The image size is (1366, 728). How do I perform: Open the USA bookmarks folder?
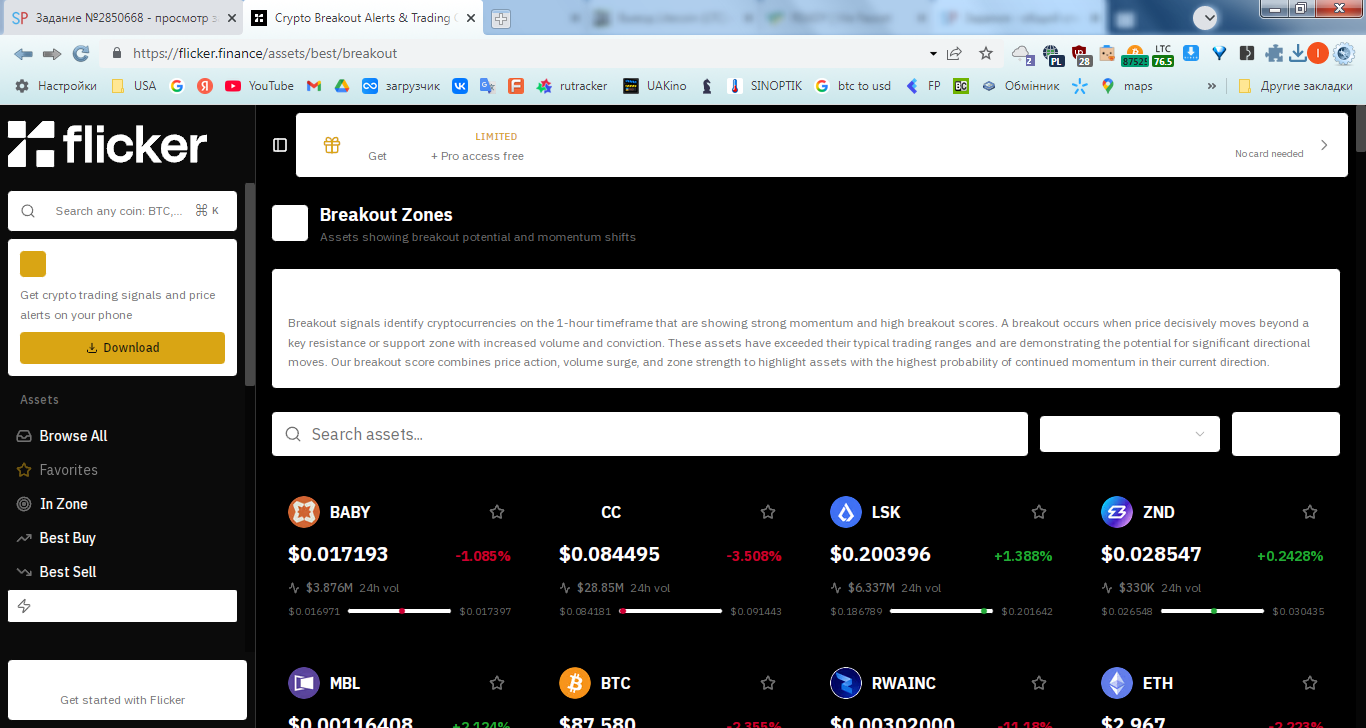[134, 86]
